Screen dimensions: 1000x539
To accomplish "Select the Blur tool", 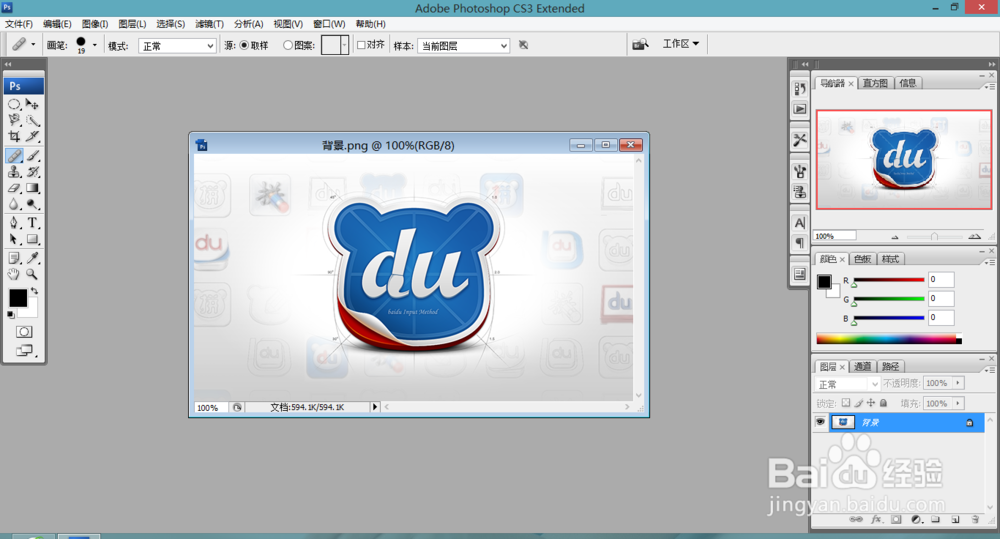I will [x=14, y=204].
